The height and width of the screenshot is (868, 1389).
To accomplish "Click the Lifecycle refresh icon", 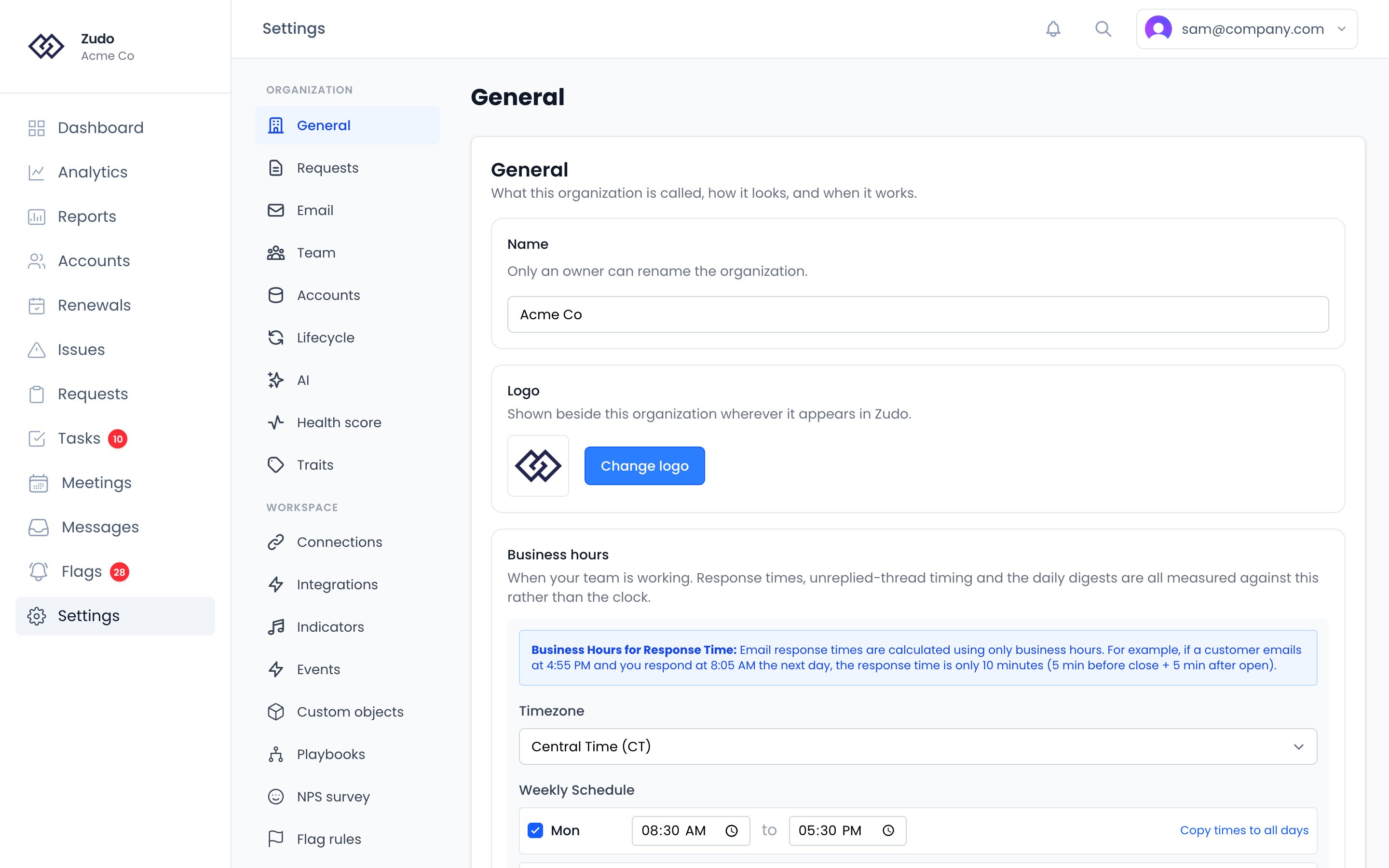I will tap(276, 338).
